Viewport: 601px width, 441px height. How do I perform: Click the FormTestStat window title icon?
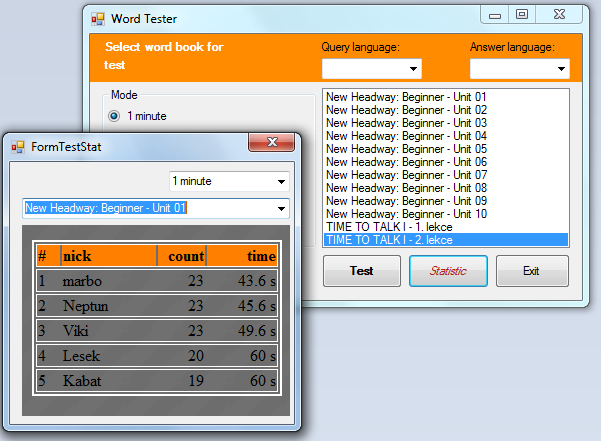click(x=18, y=147)
